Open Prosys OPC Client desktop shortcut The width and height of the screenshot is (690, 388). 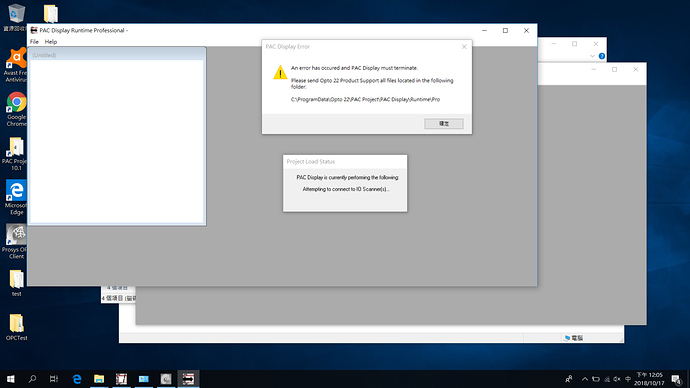click(16, 242)
